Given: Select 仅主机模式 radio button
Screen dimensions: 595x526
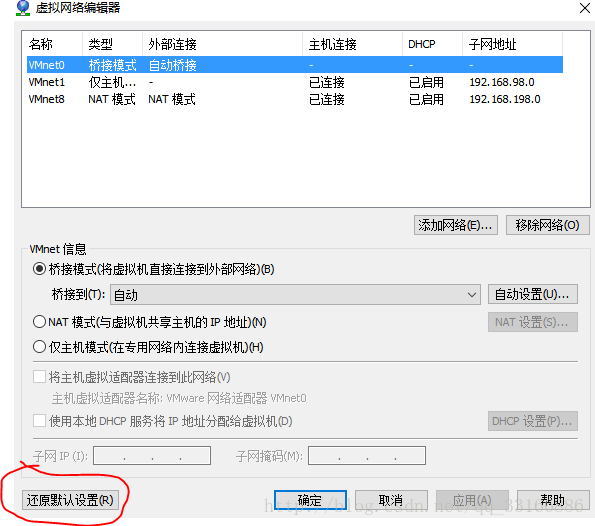Looking at the screenshot, I should 39,346.
